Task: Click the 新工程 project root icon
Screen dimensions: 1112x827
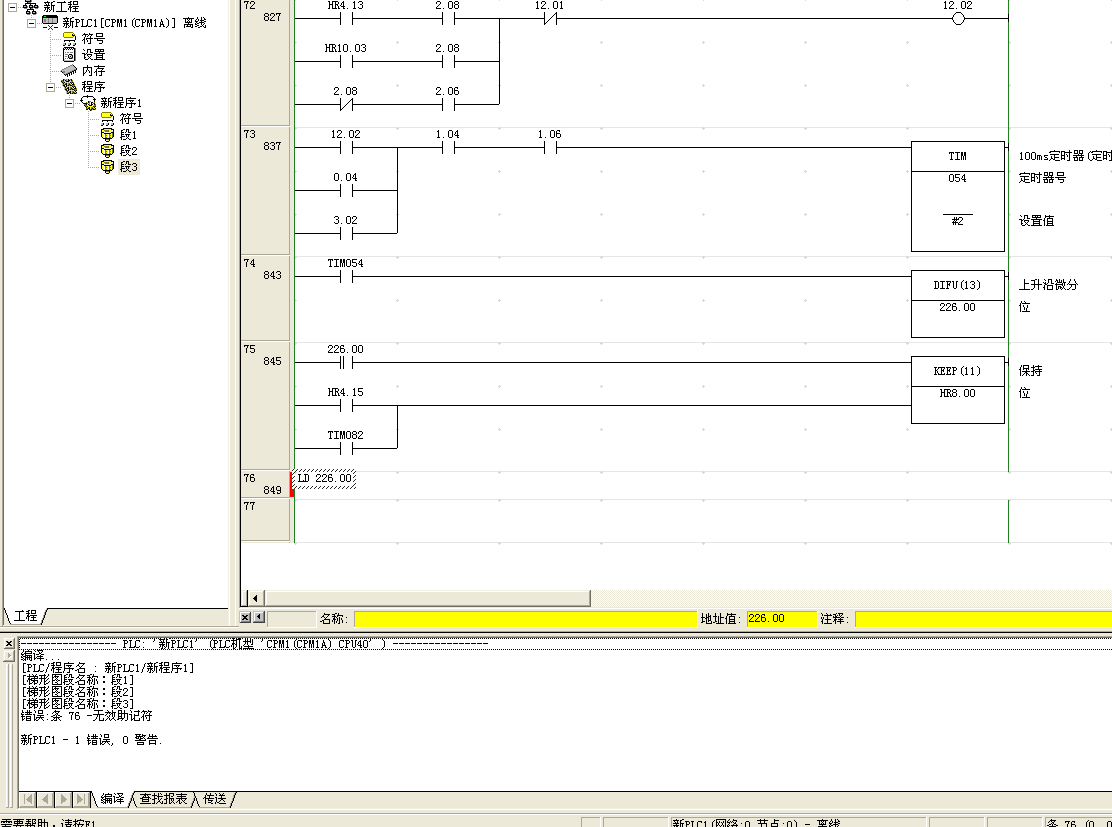Action: pos(31,7)
